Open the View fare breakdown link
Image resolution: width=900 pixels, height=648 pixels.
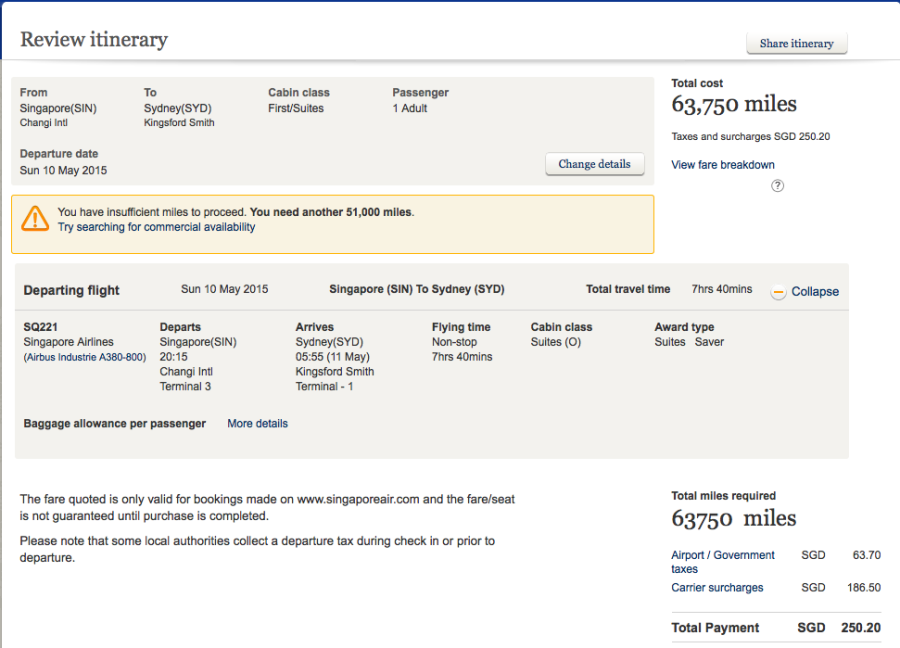pyautogui.click(x=723, y=165)
